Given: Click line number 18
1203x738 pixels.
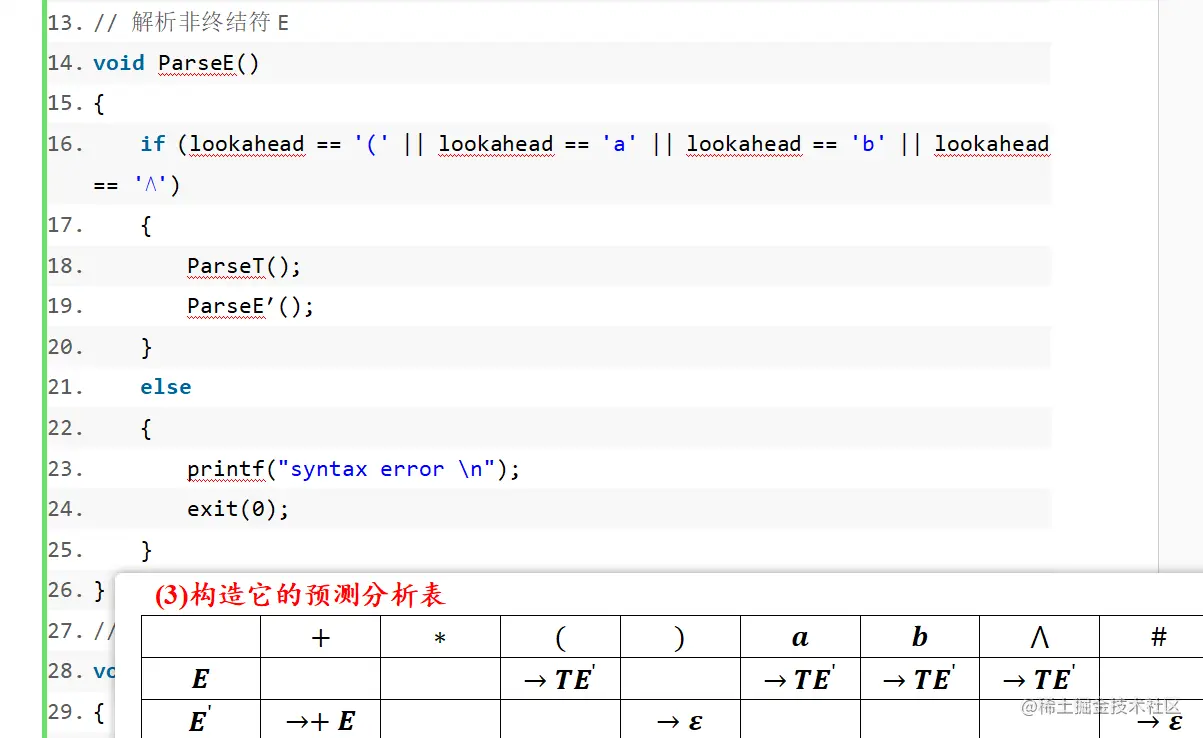Looking at the screenshot, I should pyautogui.click(x=66, y=266).
